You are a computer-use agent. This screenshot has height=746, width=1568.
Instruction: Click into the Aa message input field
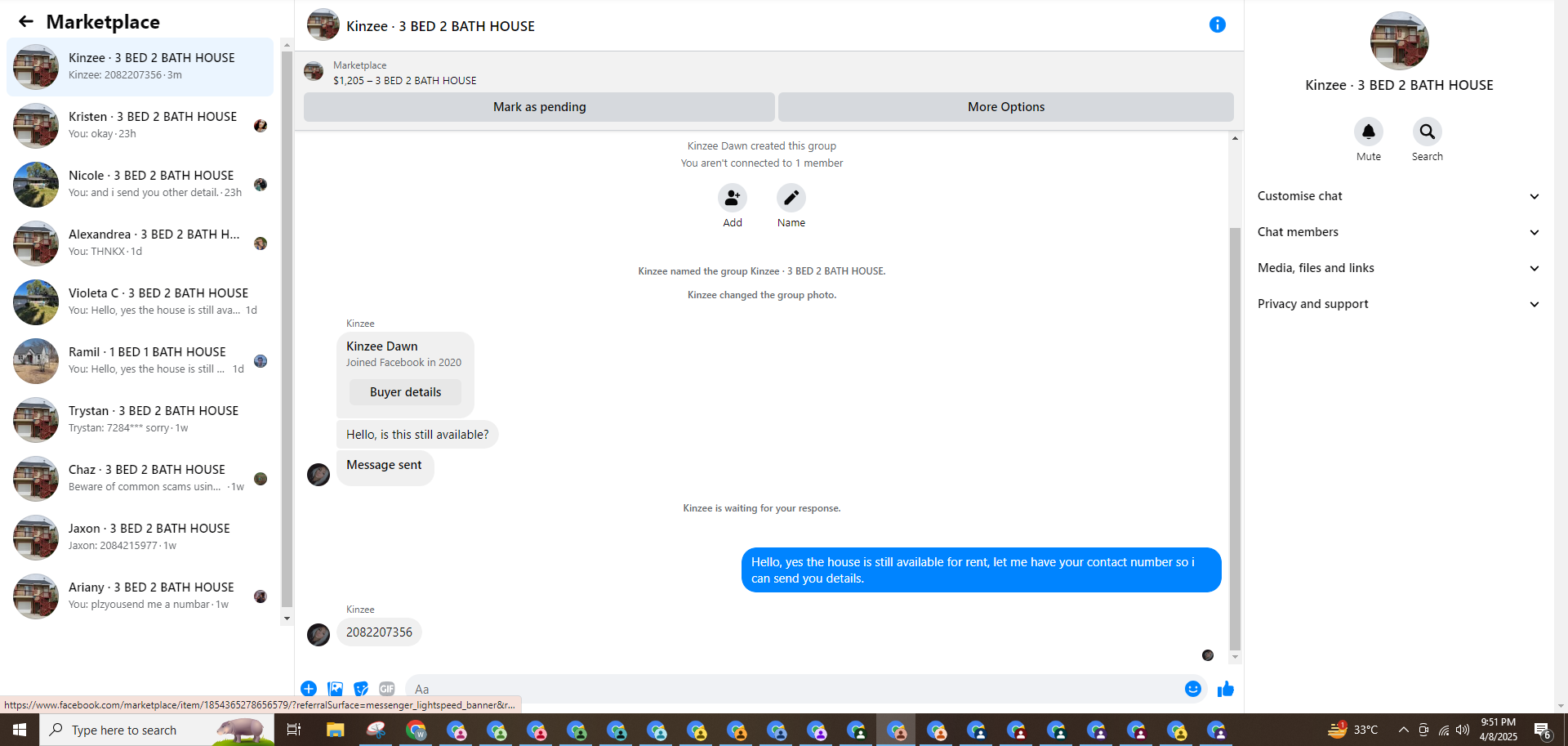[792, 689]
